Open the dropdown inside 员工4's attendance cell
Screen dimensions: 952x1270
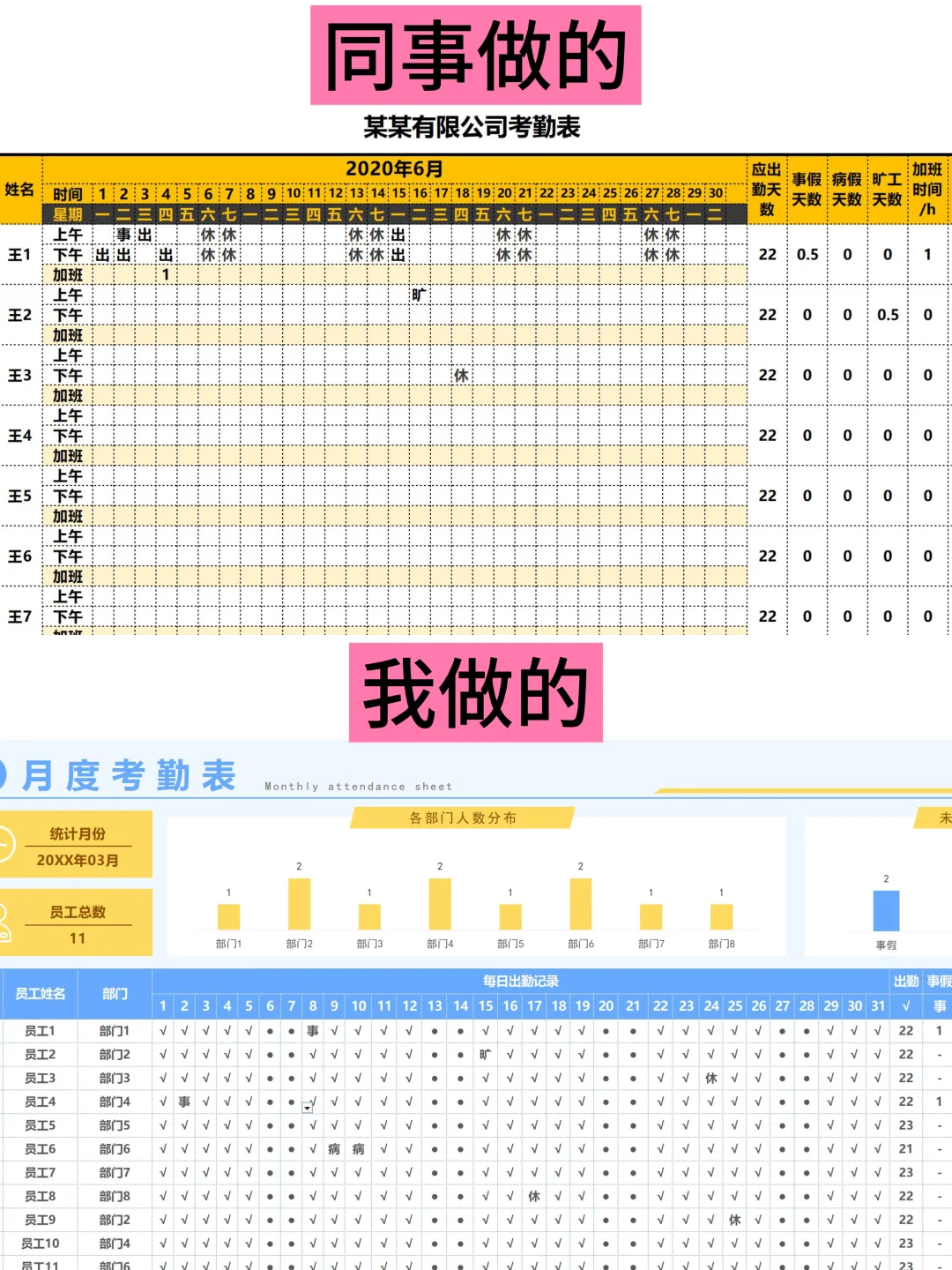(305, 1106)
